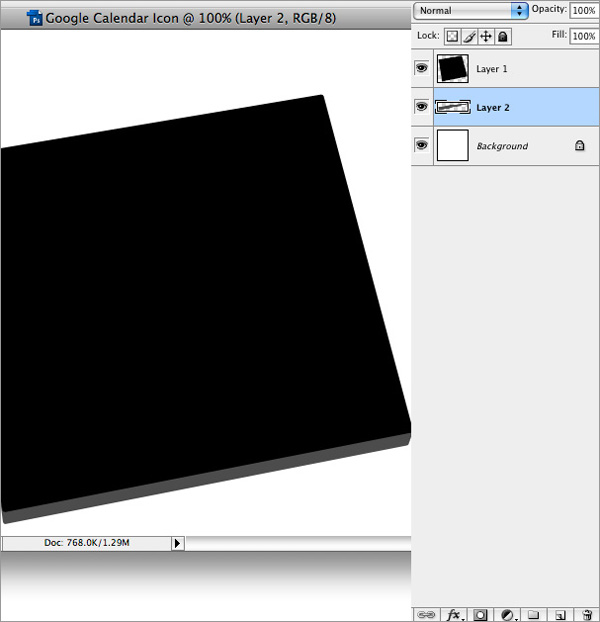This screenshot has width=600, height=622.
Task: Toggle lock position move icon
Action: 486,36
